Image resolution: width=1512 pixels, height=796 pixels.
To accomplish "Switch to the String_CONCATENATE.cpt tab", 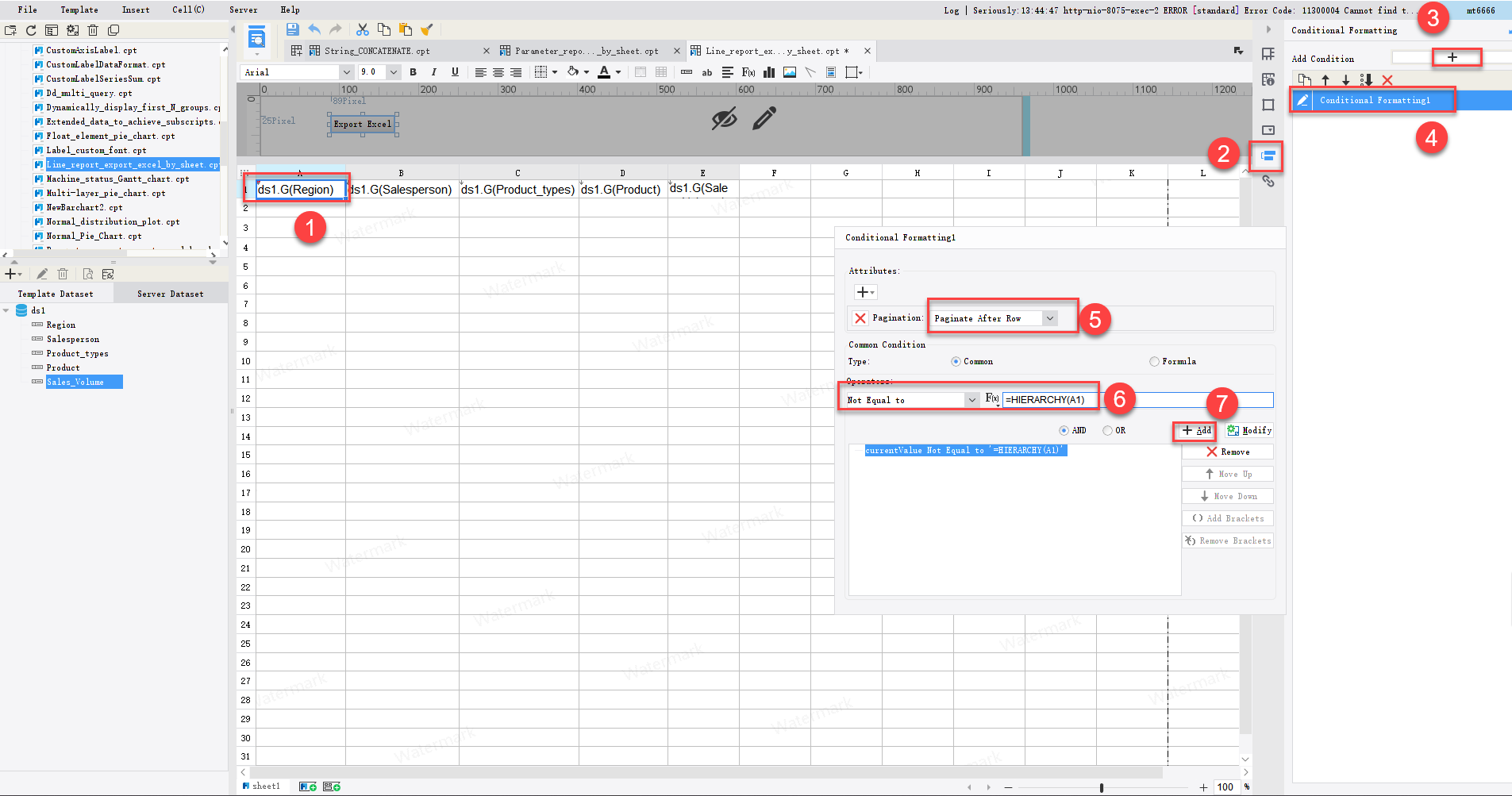I will (x=377, y=50).
